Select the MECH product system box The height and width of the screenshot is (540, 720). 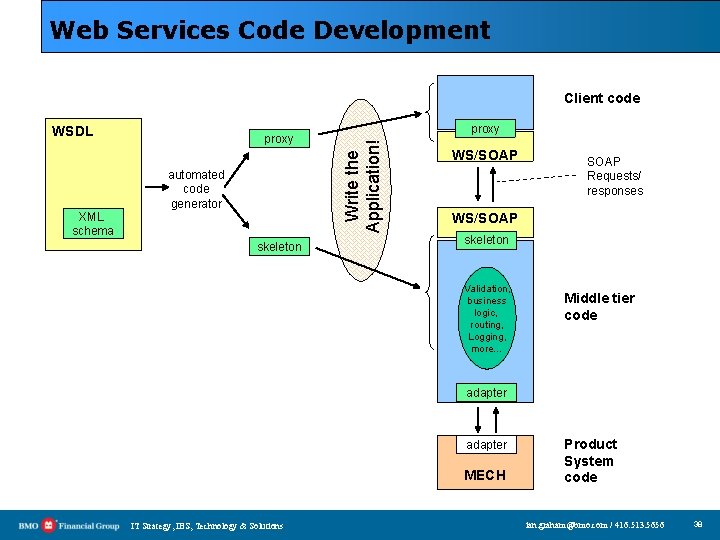pyautogui.click(x=485, y=462)
